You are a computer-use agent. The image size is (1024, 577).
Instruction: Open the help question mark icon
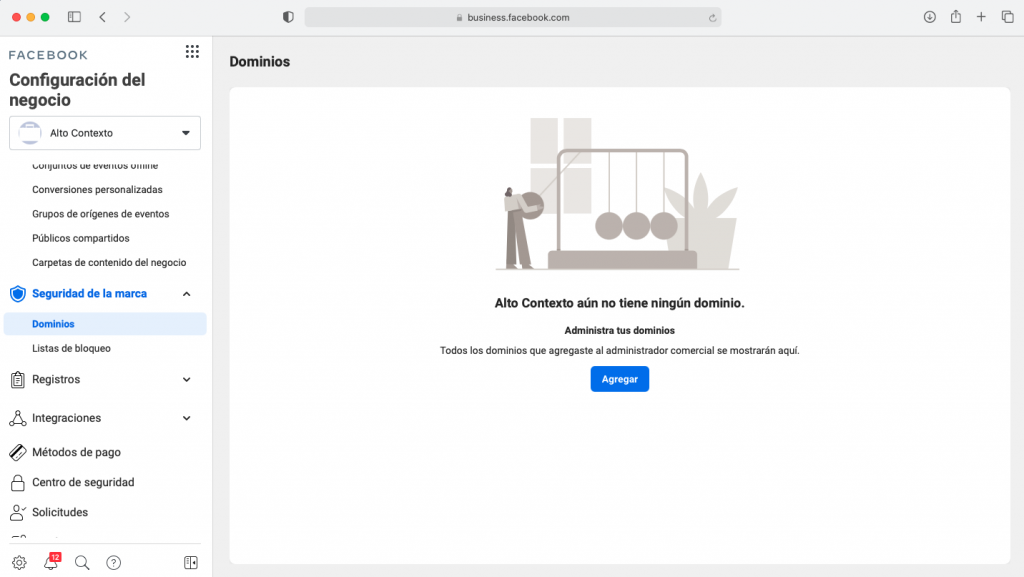[x=113, y=562]
